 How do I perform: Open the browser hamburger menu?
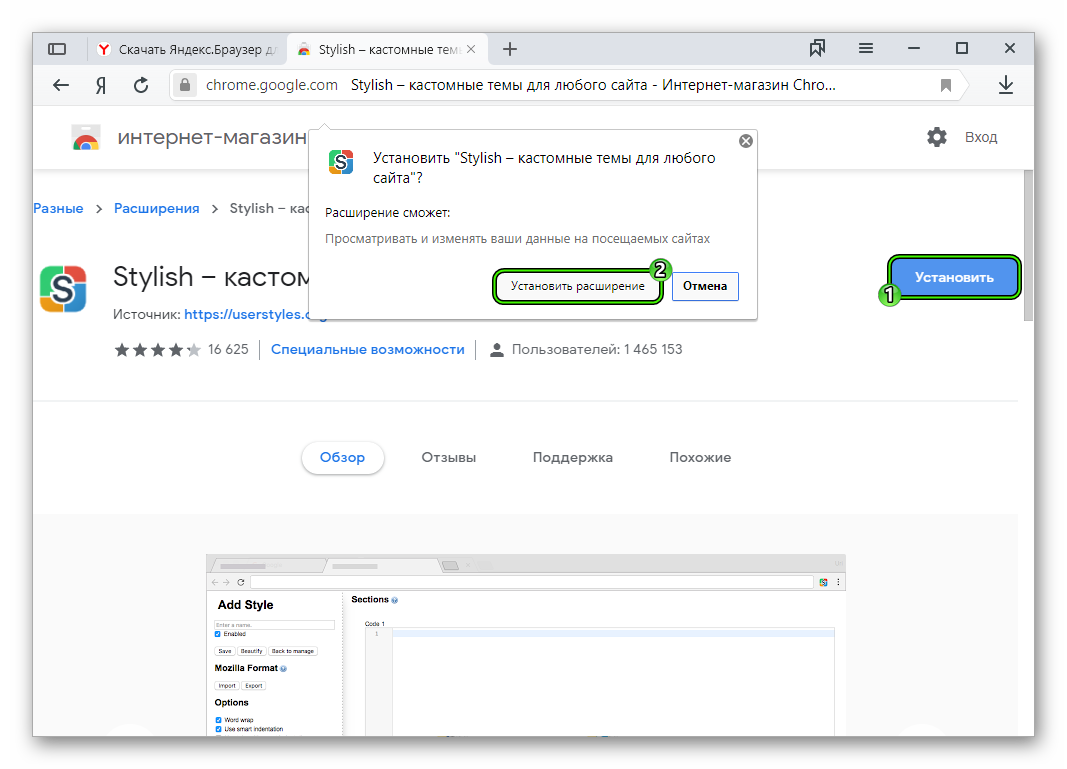pyautogui.click(x=866, y=48)
